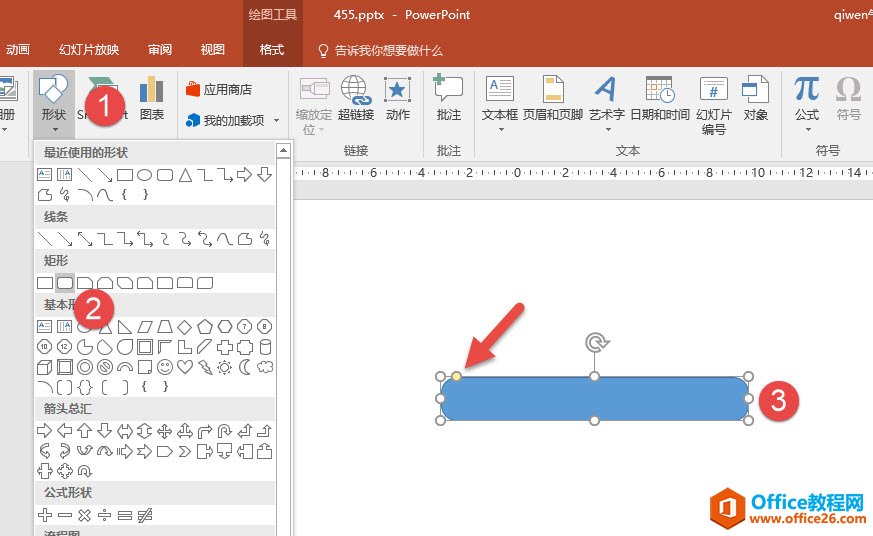Select the double brace shape
The height and width of the screenshot is (536, 873).
[x=85, y=387]
